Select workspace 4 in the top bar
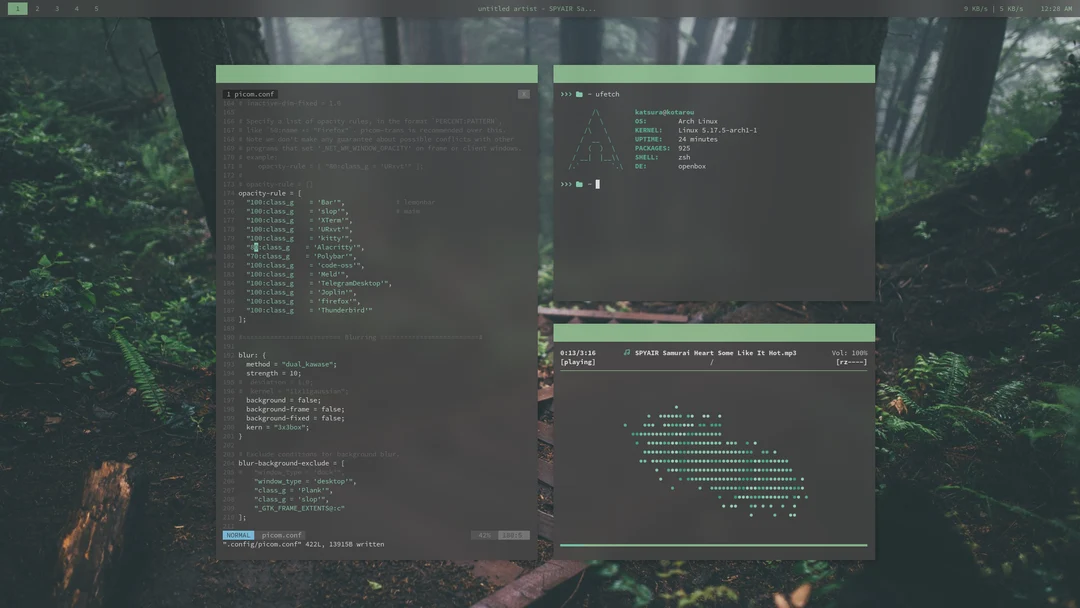The width and height of the screenshot is (1080, 608). click(x=76, y=7)
